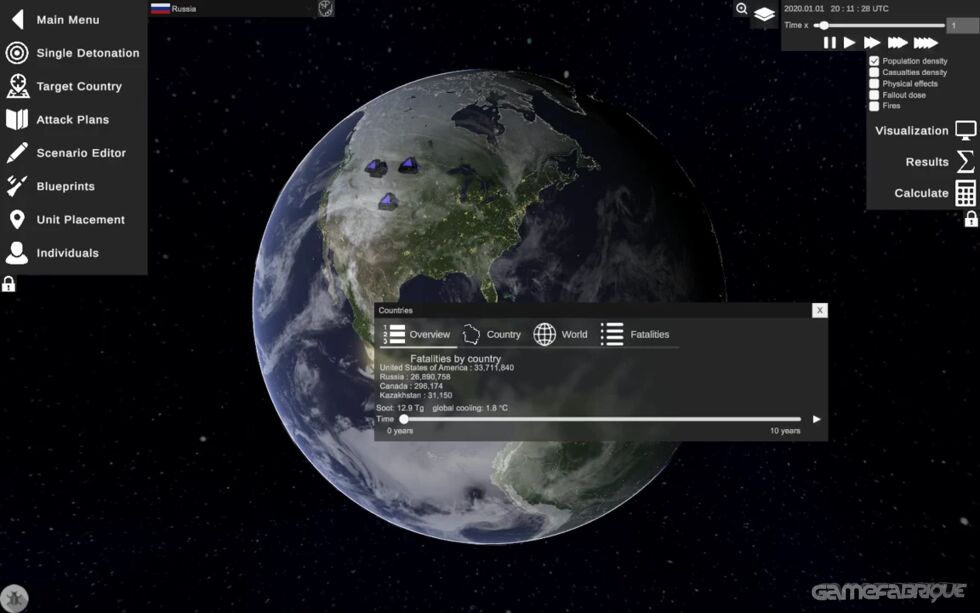Pause the simulation time
This screenshot has height=613, width=980.
tap(829, 42)
